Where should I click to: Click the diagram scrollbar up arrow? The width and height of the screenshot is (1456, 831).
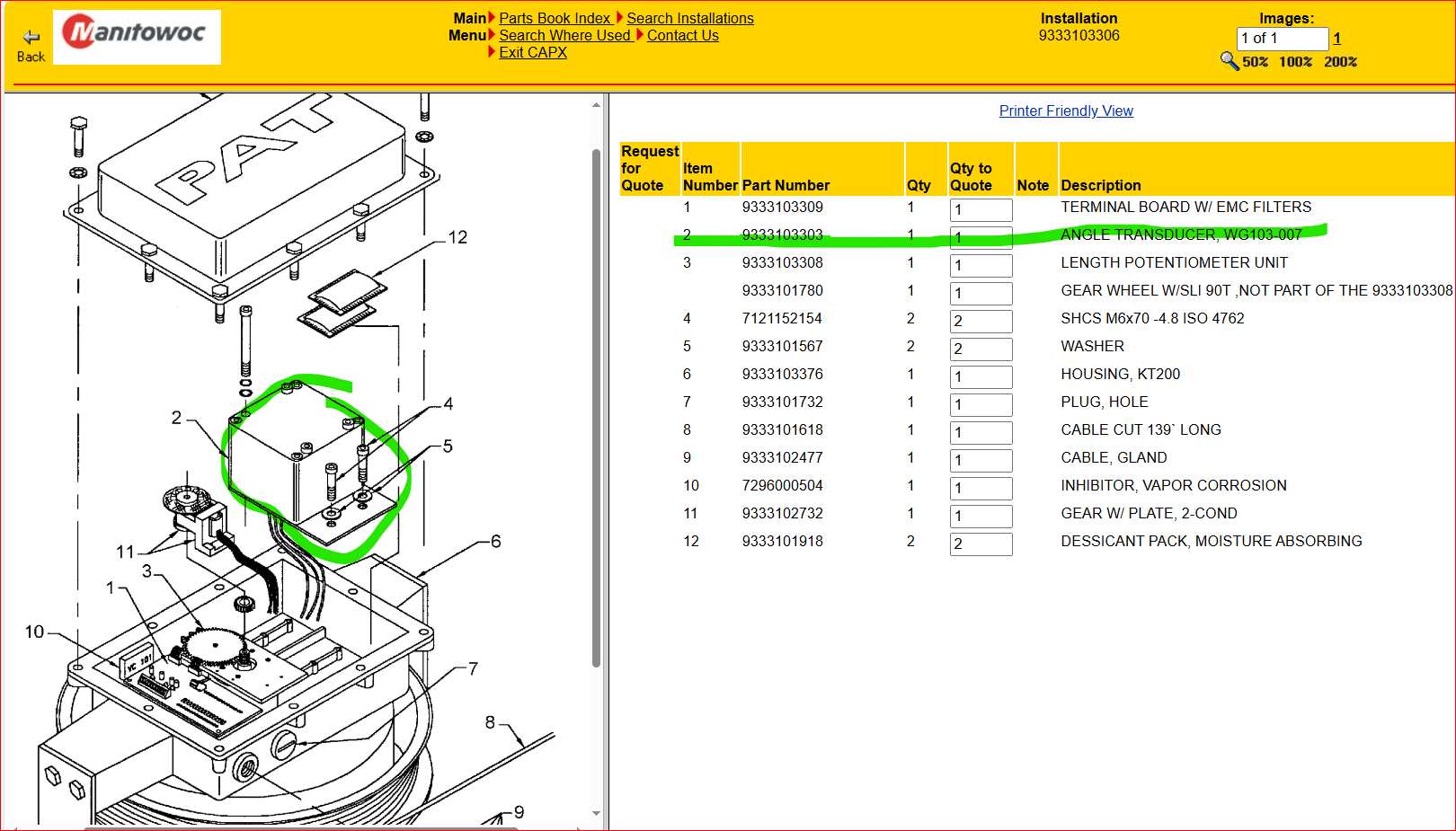point(596,105)
